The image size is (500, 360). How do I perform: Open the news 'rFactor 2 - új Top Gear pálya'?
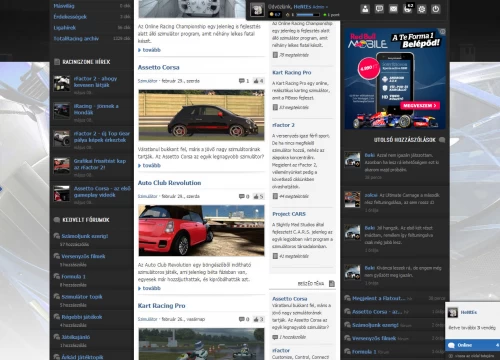pos(102,137)
